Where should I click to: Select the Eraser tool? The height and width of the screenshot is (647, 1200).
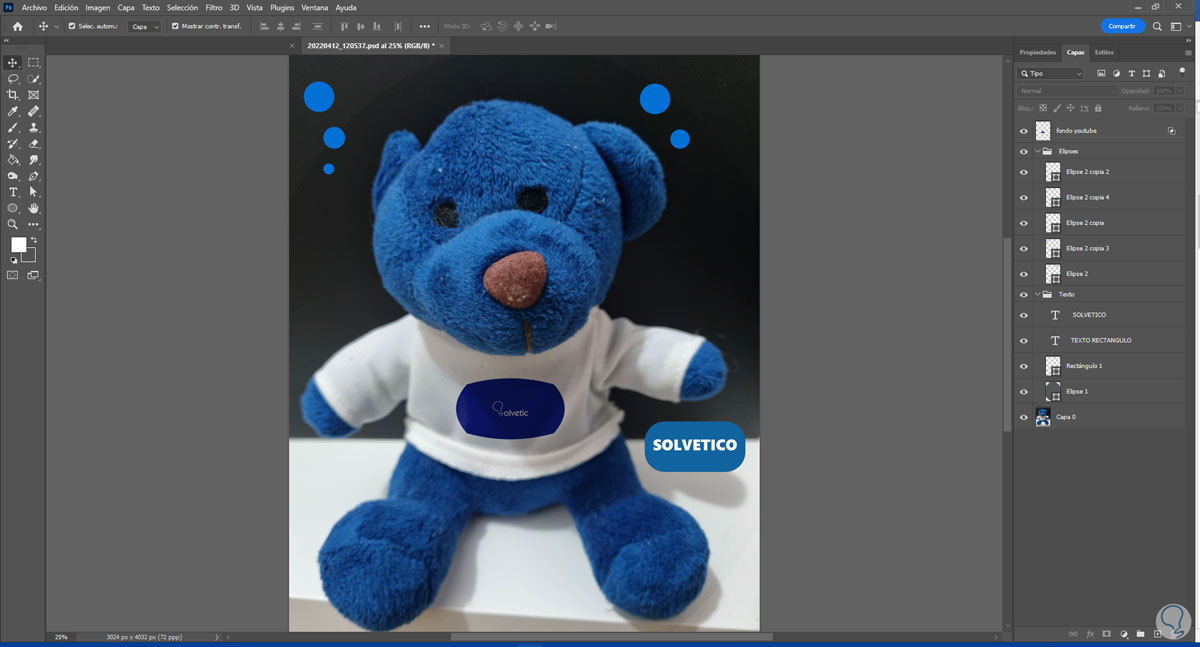pos(34,143)
